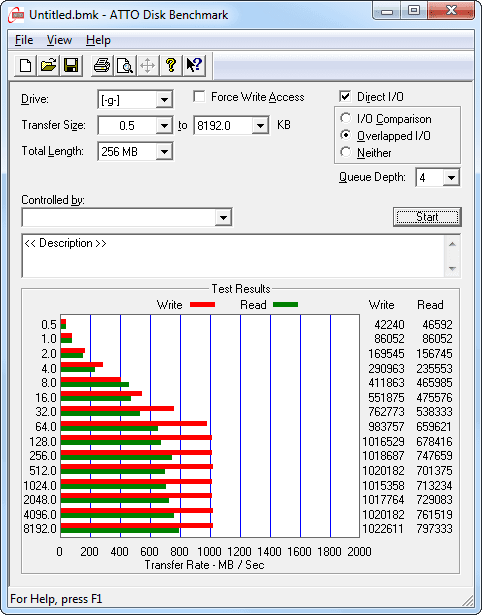Viewport: 482px width, 615px height.
Task: Click the Test Results group title
Action: coord(241,289)
